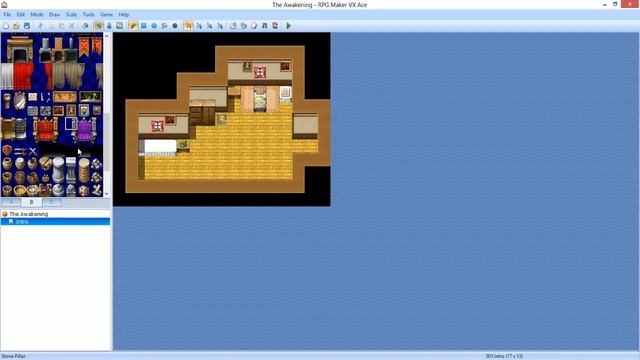Click the Delete X toolbar icon
640x360 pixels.
(72, 26)
